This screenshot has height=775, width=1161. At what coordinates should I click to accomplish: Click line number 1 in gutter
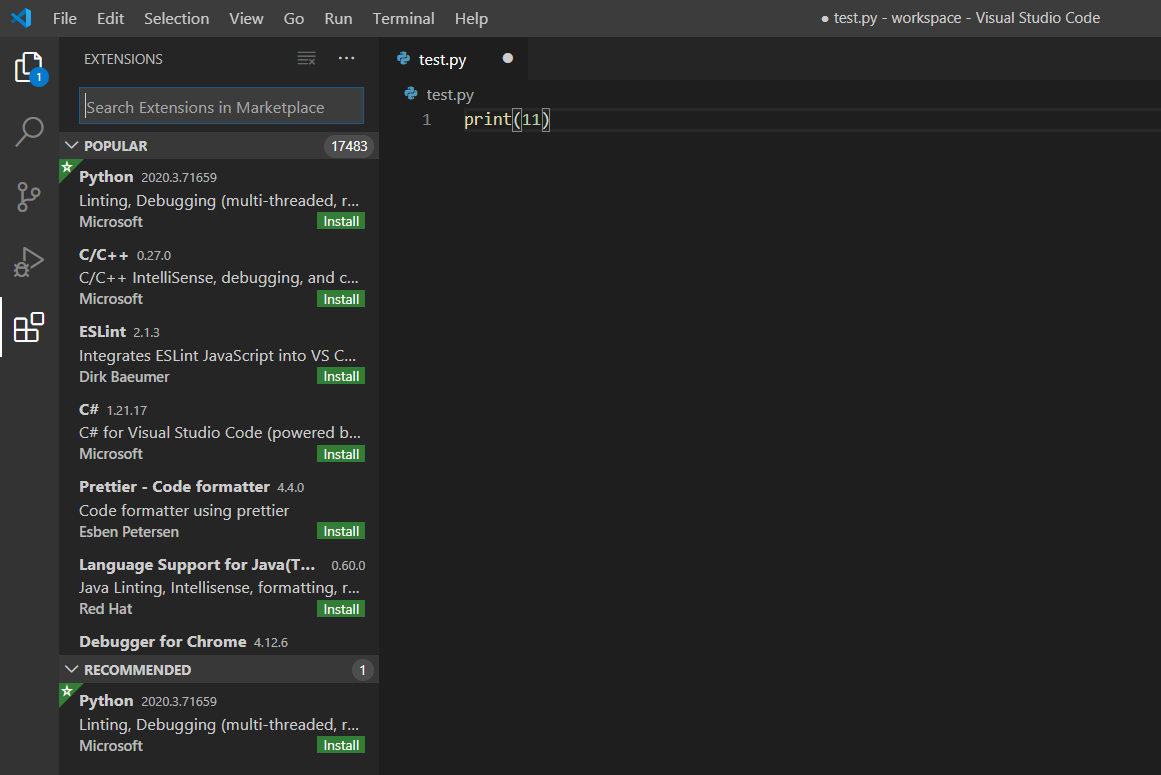point(426,120)
